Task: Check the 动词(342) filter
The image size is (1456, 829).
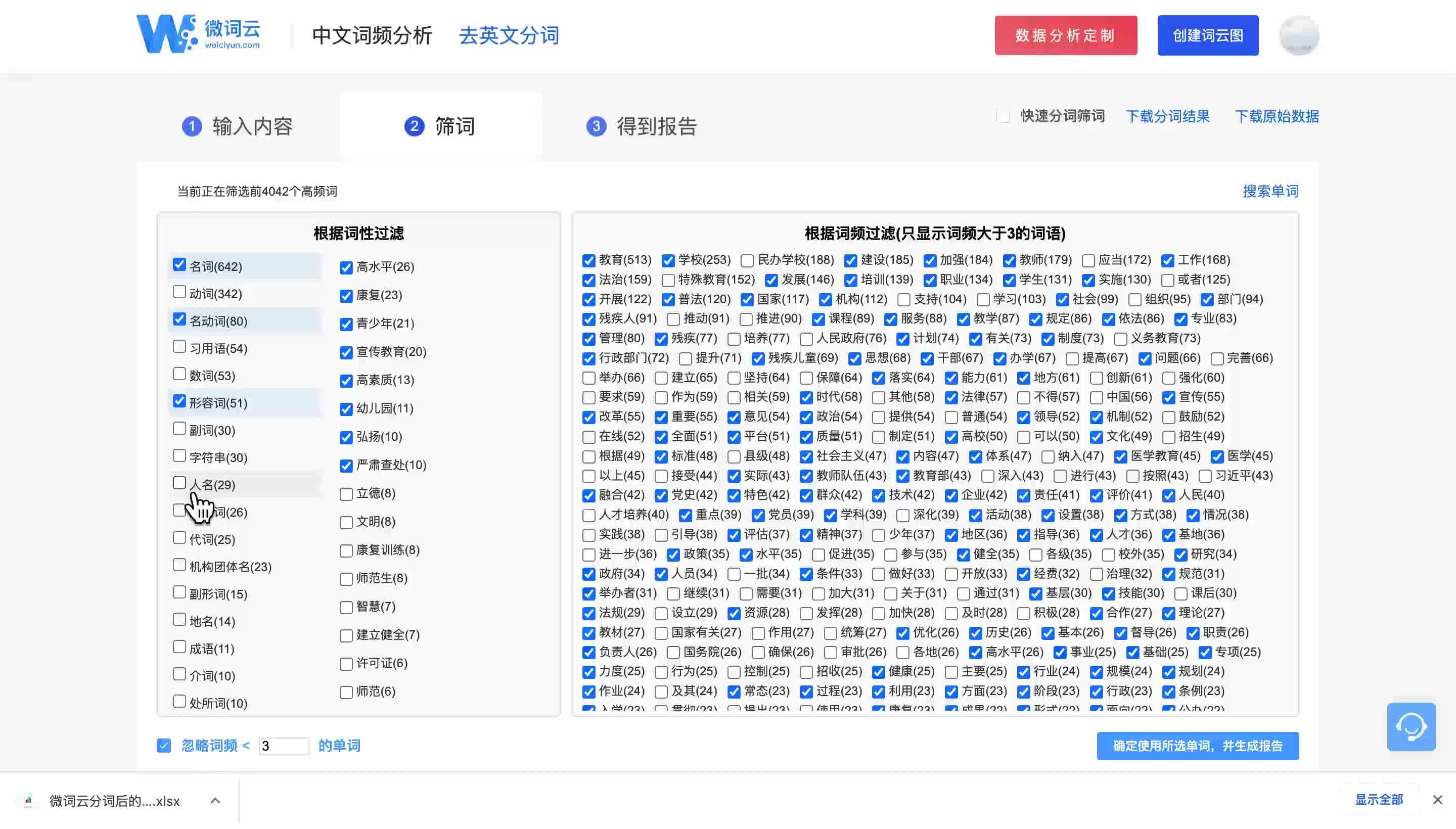Action: (x=179, y=292)
